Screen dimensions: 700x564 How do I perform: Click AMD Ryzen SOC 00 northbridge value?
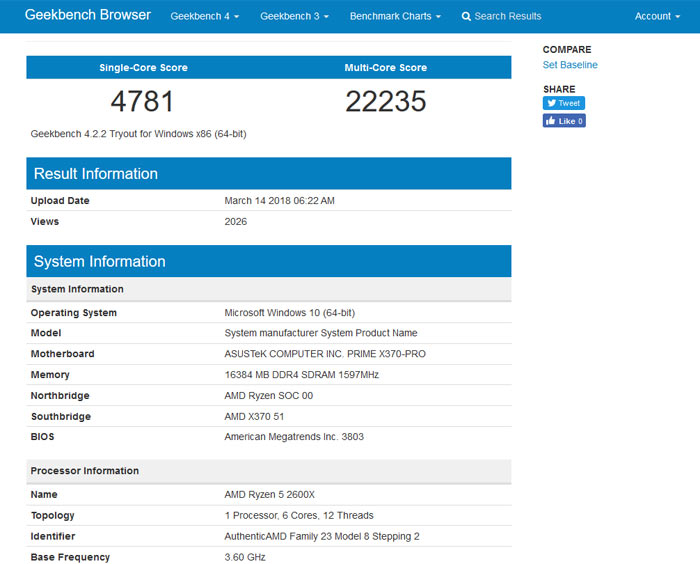[269, 396]
